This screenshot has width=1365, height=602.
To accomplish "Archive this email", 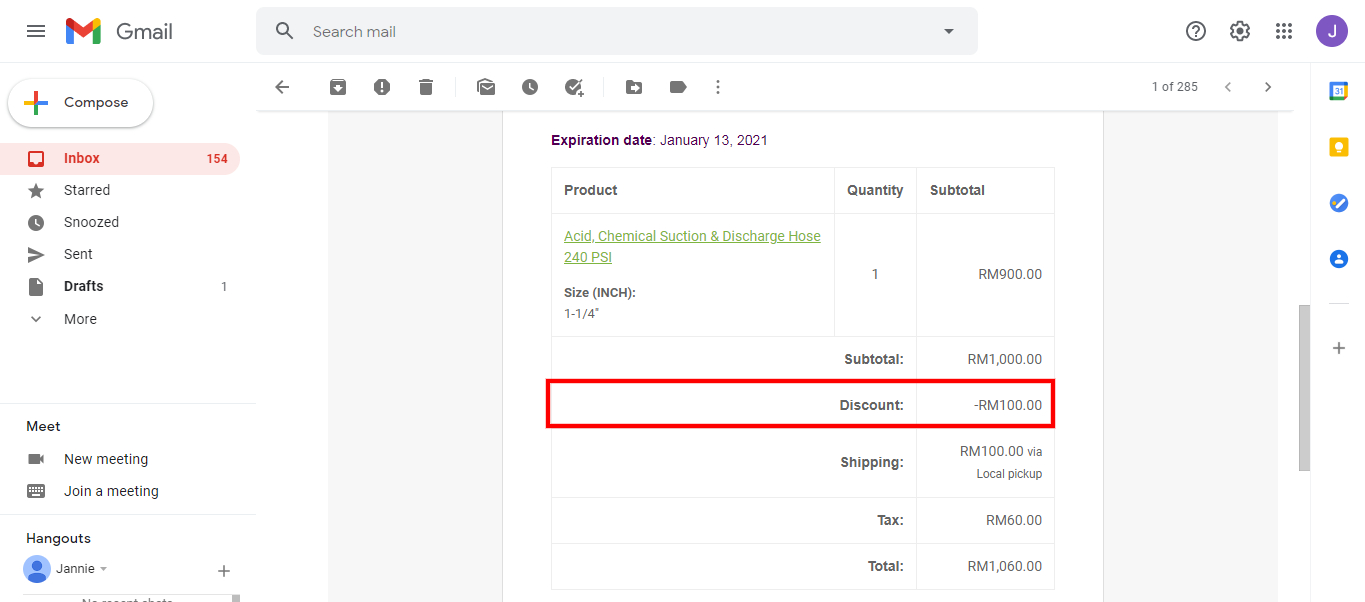I will pos(338,87).
